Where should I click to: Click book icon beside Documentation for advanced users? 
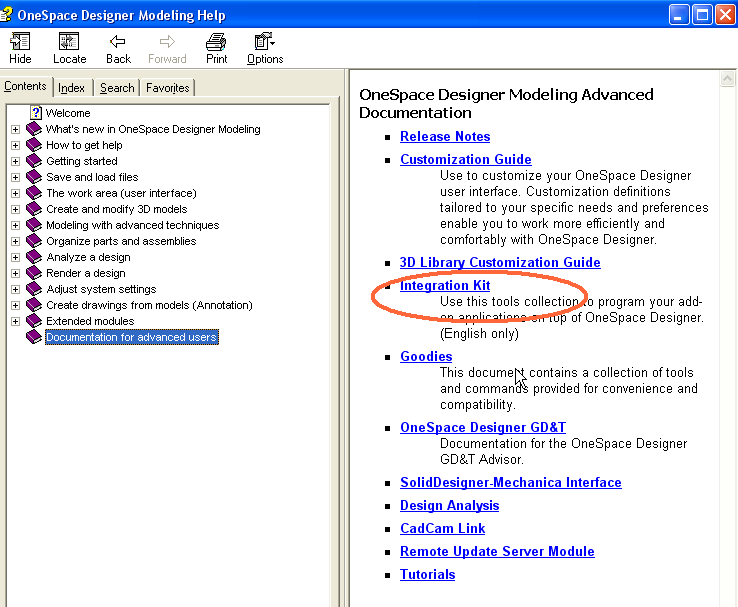pyautogui.click(x=34, y=337)
